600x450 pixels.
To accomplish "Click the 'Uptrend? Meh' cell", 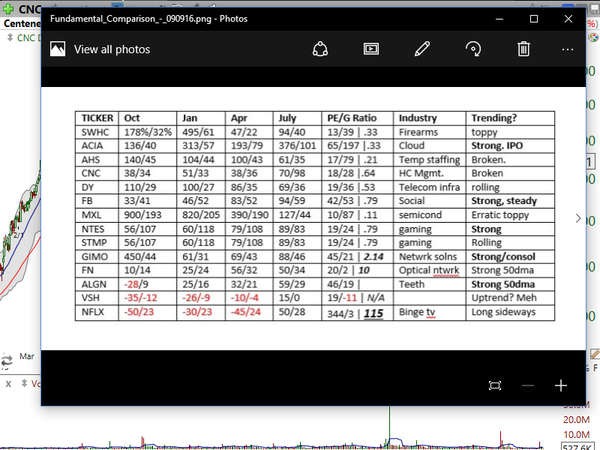I will pos(510,298).
